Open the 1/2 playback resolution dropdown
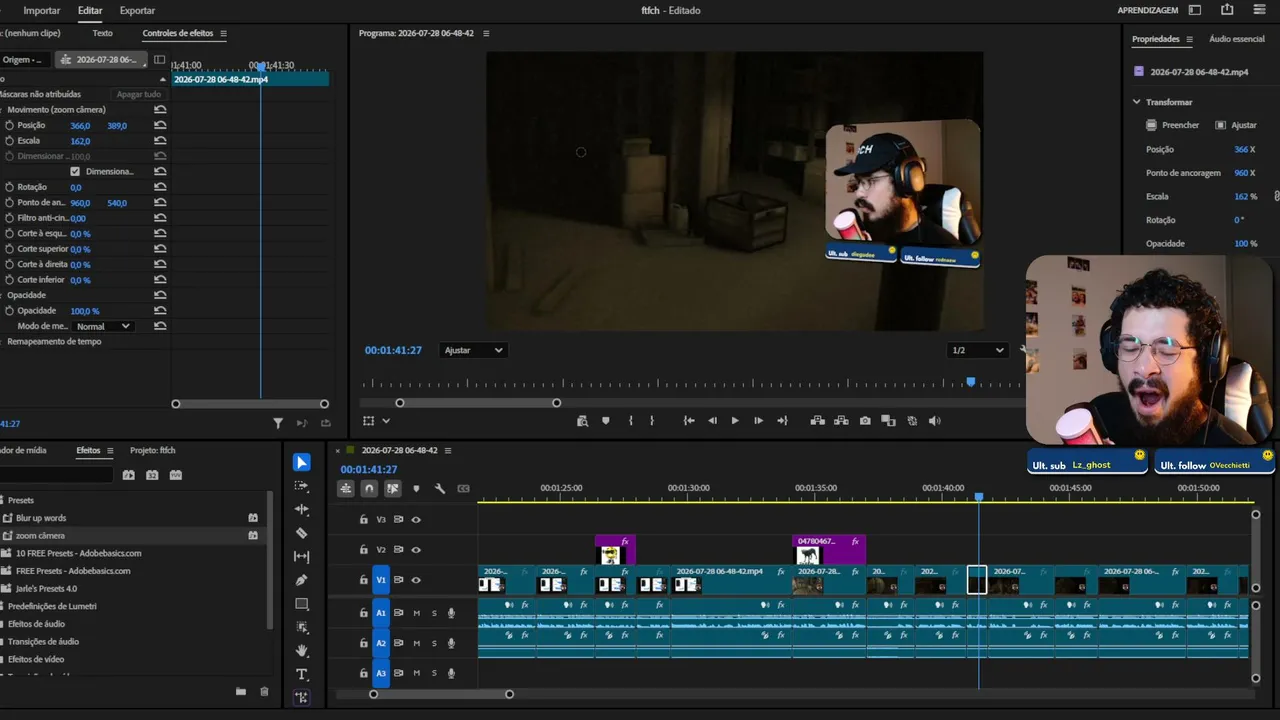1280x720 pixels. pyautogui.click(x=978, y=350)
